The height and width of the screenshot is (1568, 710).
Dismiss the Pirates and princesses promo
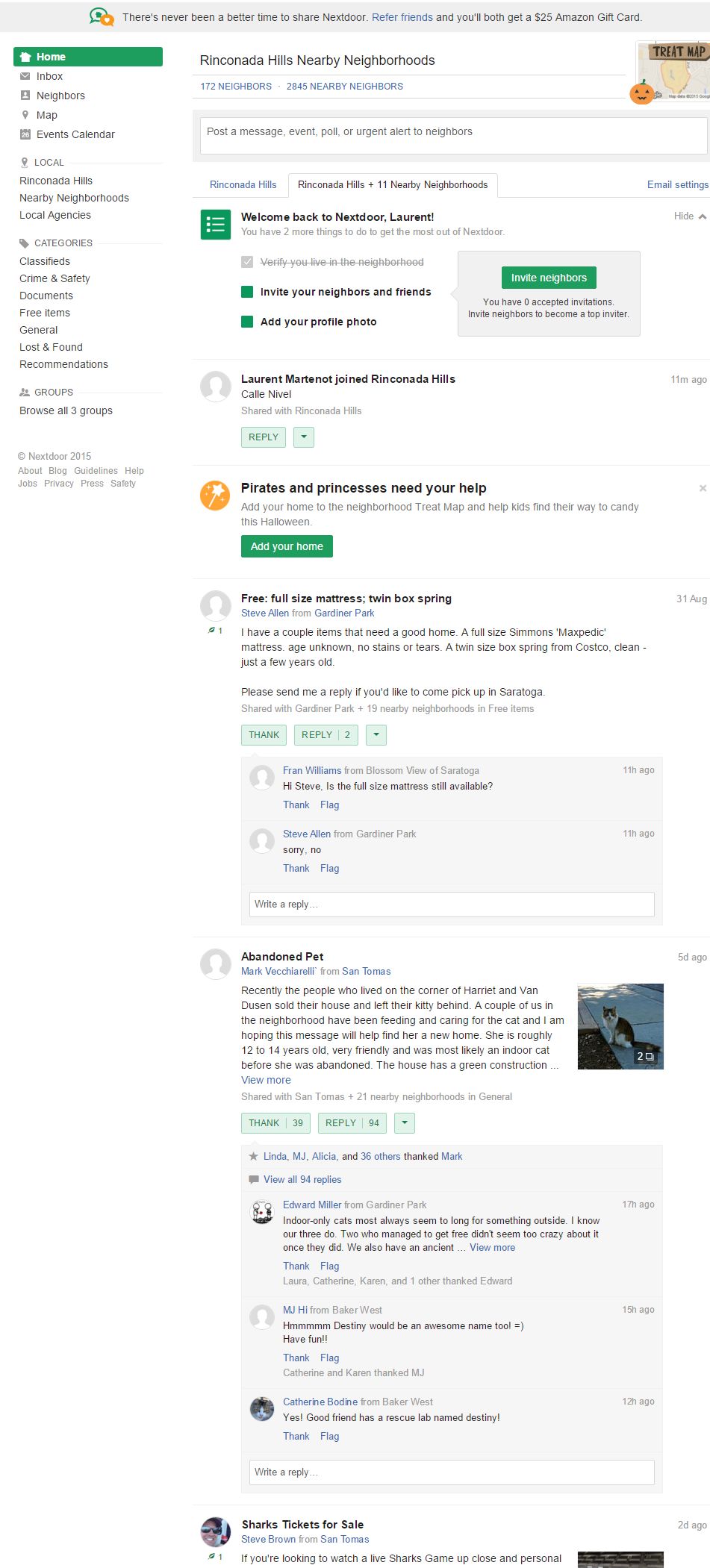point(702,488)
